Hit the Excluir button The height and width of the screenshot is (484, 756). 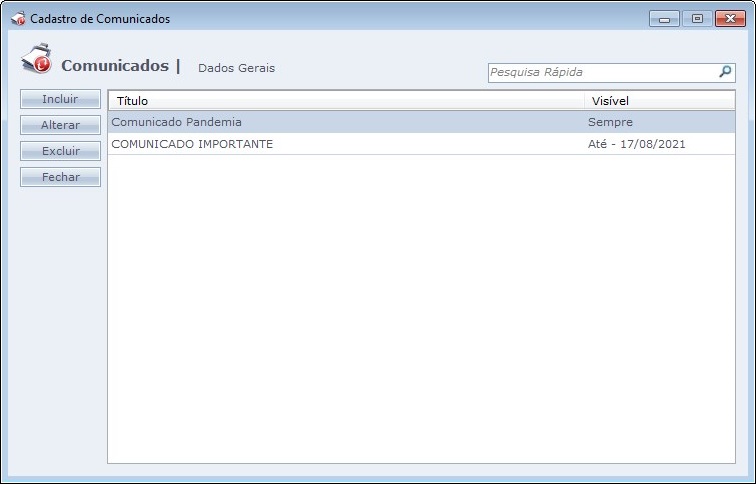pyautogui.click(x=60, y=151)
